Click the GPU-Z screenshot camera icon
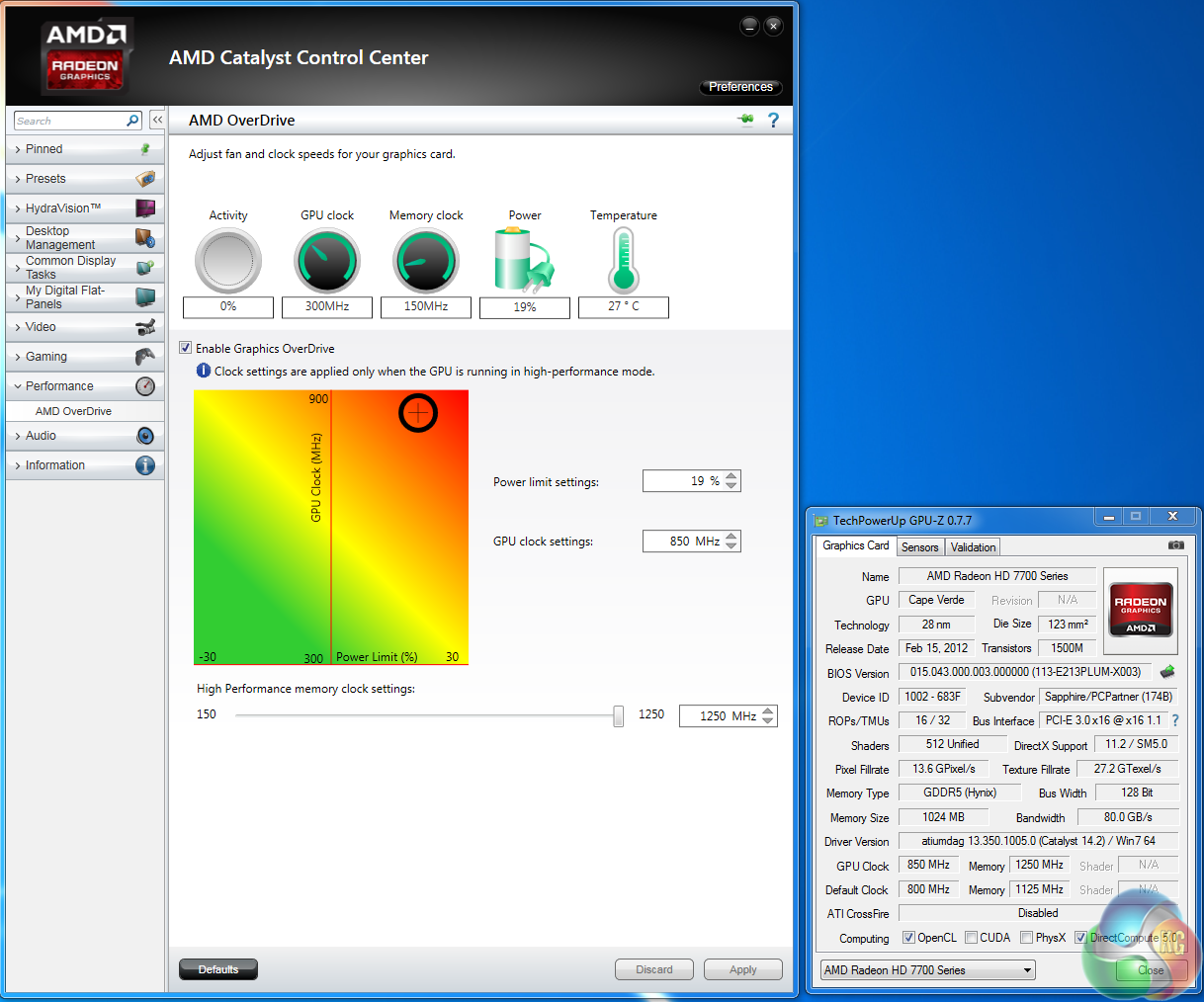 pos(1175,545)
